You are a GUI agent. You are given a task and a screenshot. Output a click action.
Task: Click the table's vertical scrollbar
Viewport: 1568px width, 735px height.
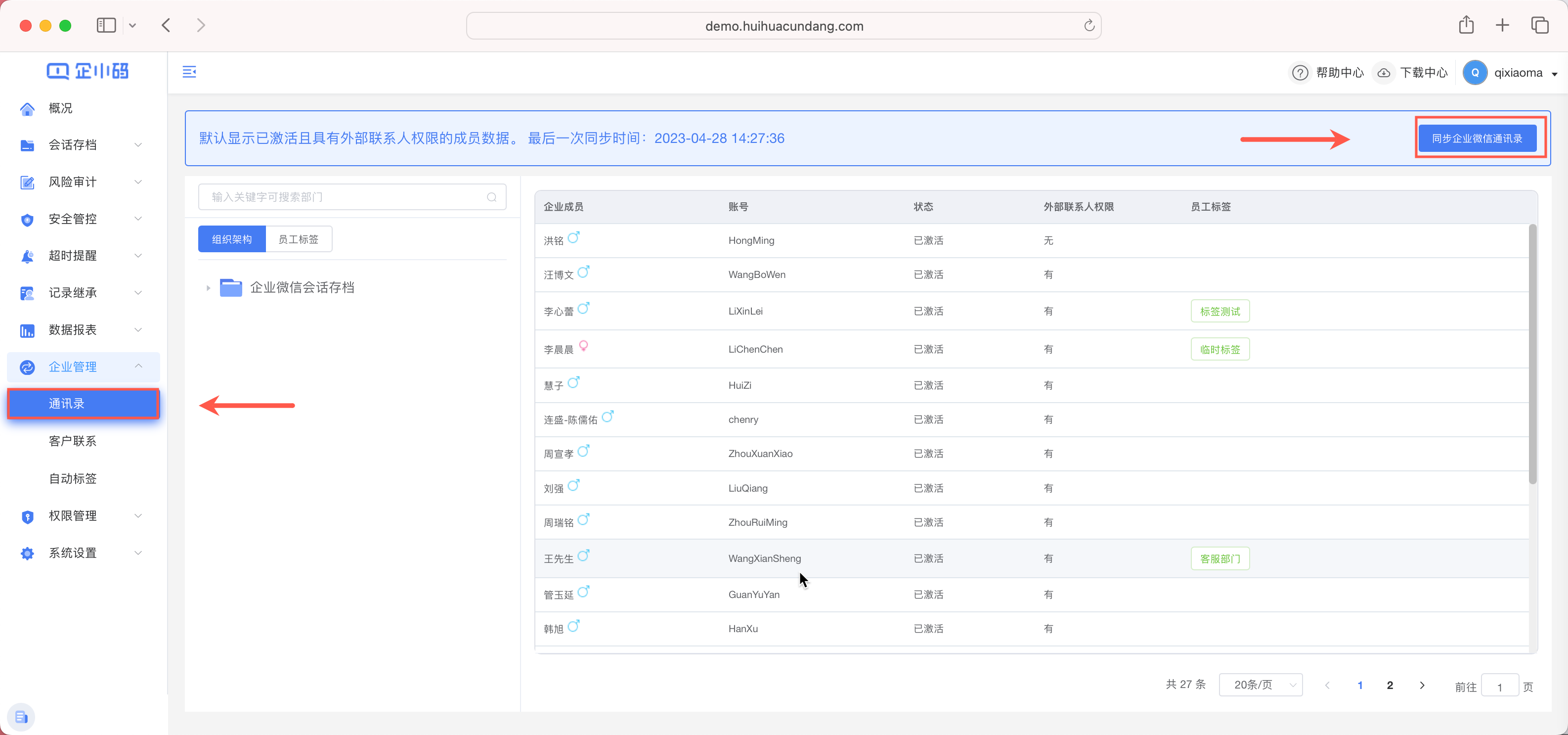click(x=1532, y=353)
